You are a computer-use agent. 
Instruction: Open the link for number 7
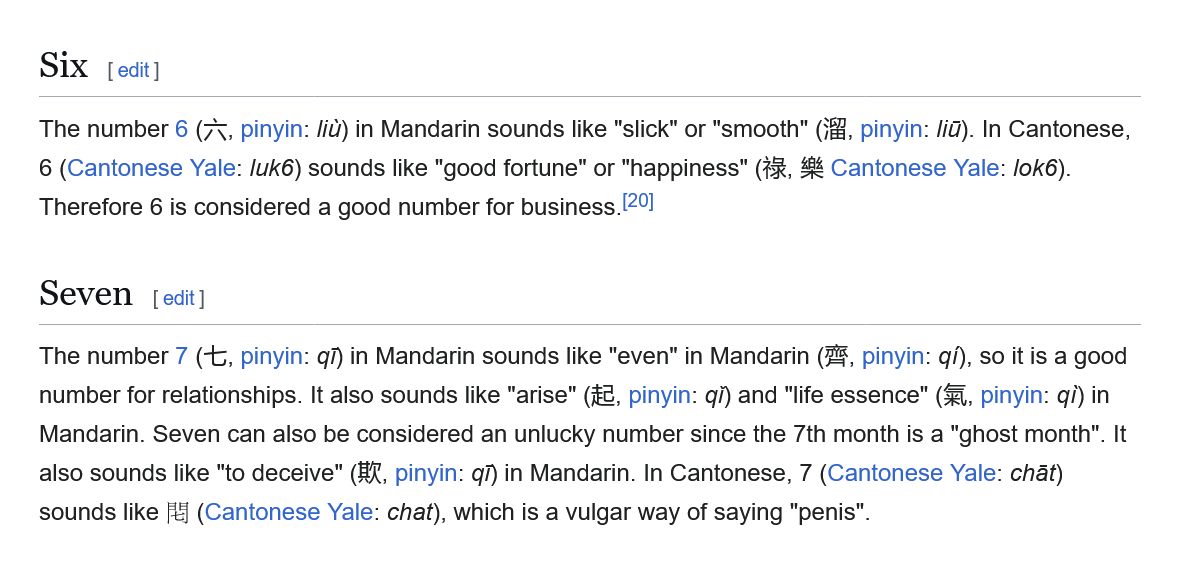tap(181, 356)
